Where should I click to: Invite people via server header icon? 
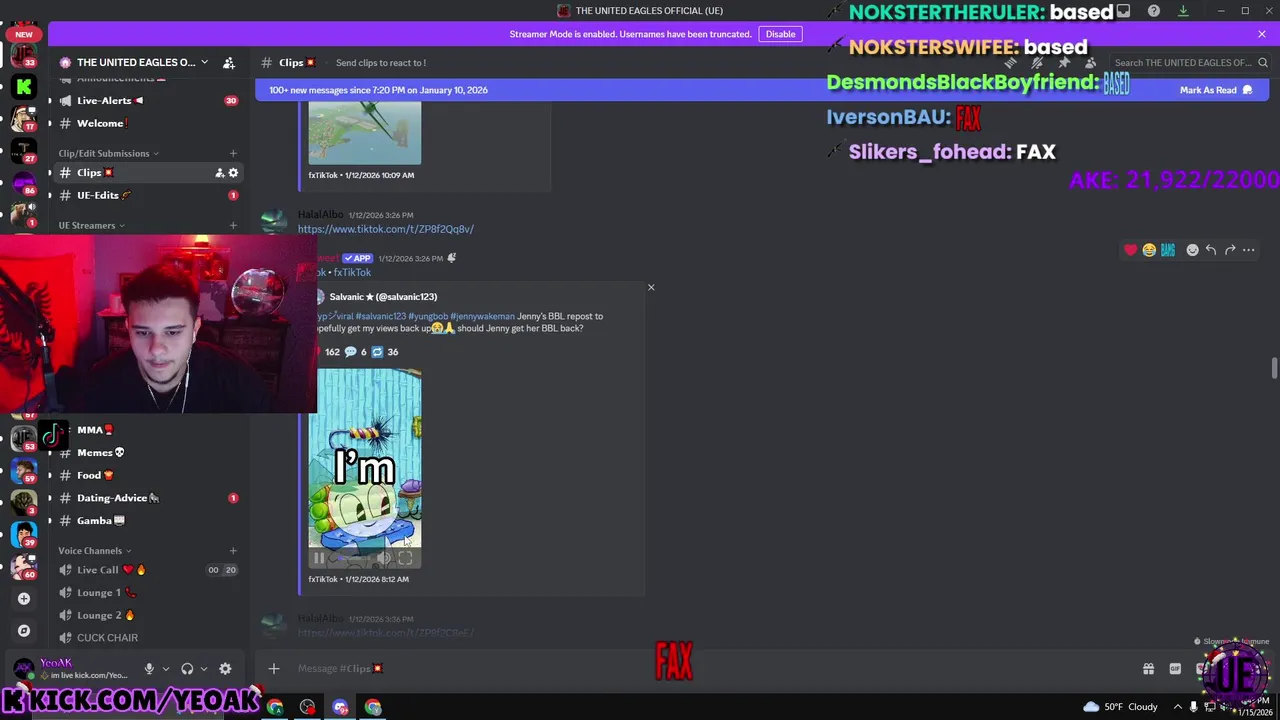(x=229, y=62)
